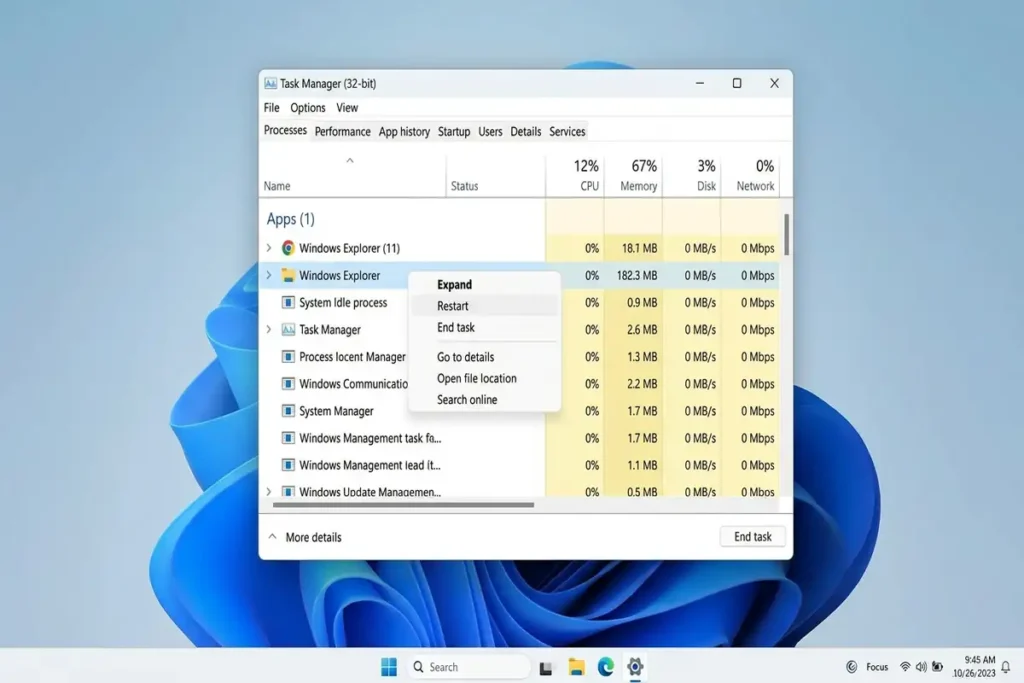Image resolution: width=1024 pixels, height=683 pixels.
Task: Click the 182.3 MB memory value
Action: (x=637, y=276)
